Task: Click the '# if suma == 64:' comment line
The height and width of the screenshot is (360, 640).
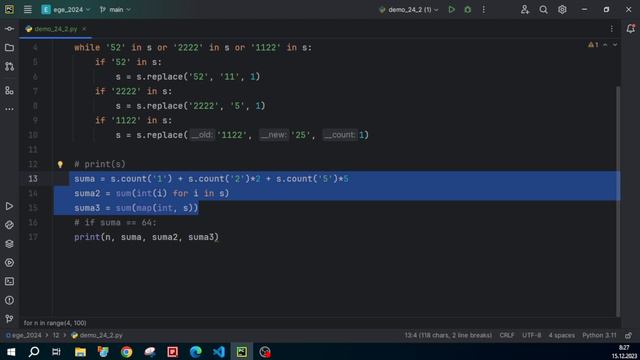Action: (115, 222)
